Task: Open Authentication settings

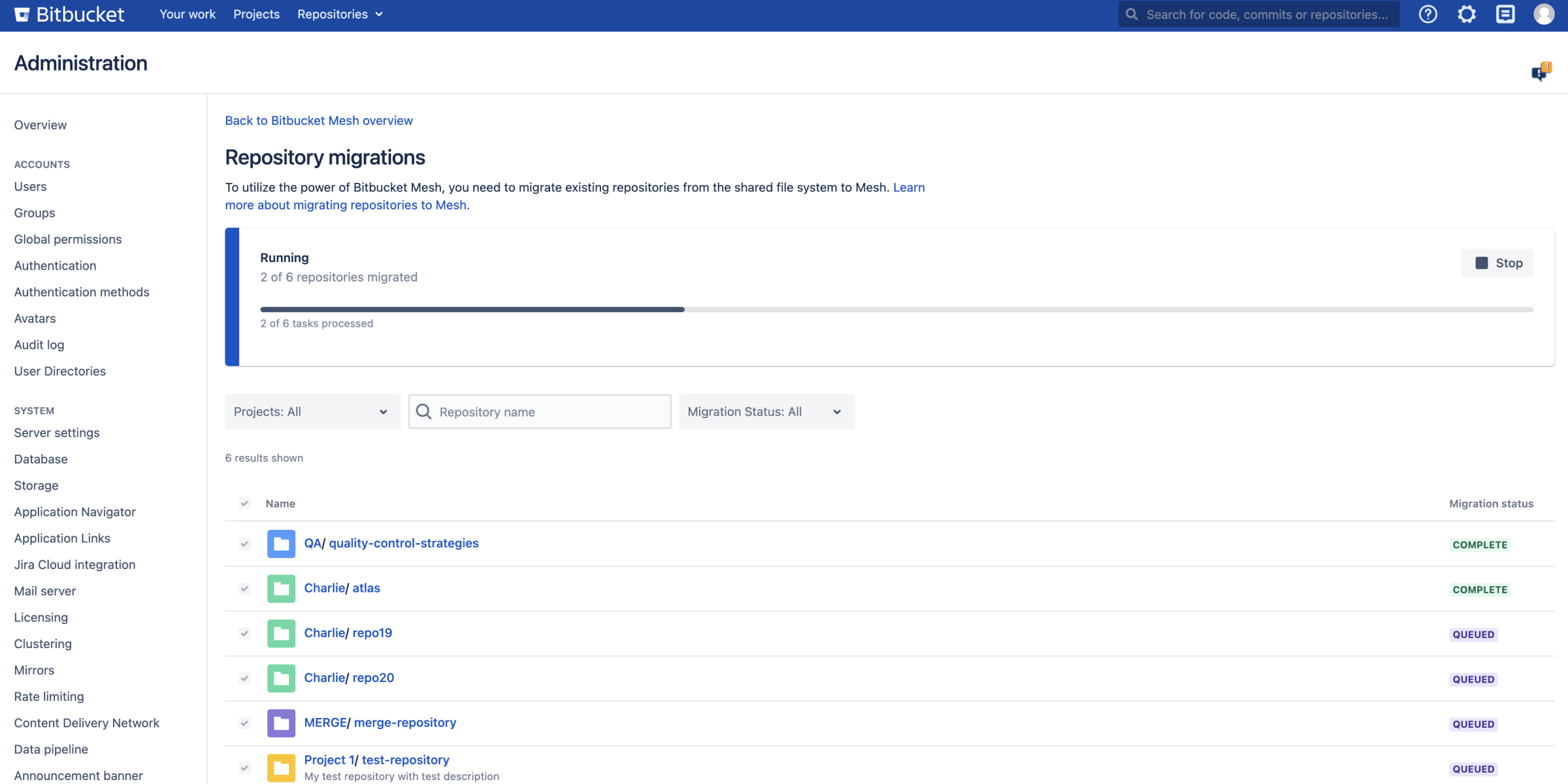Action: (x=56, y=266)
